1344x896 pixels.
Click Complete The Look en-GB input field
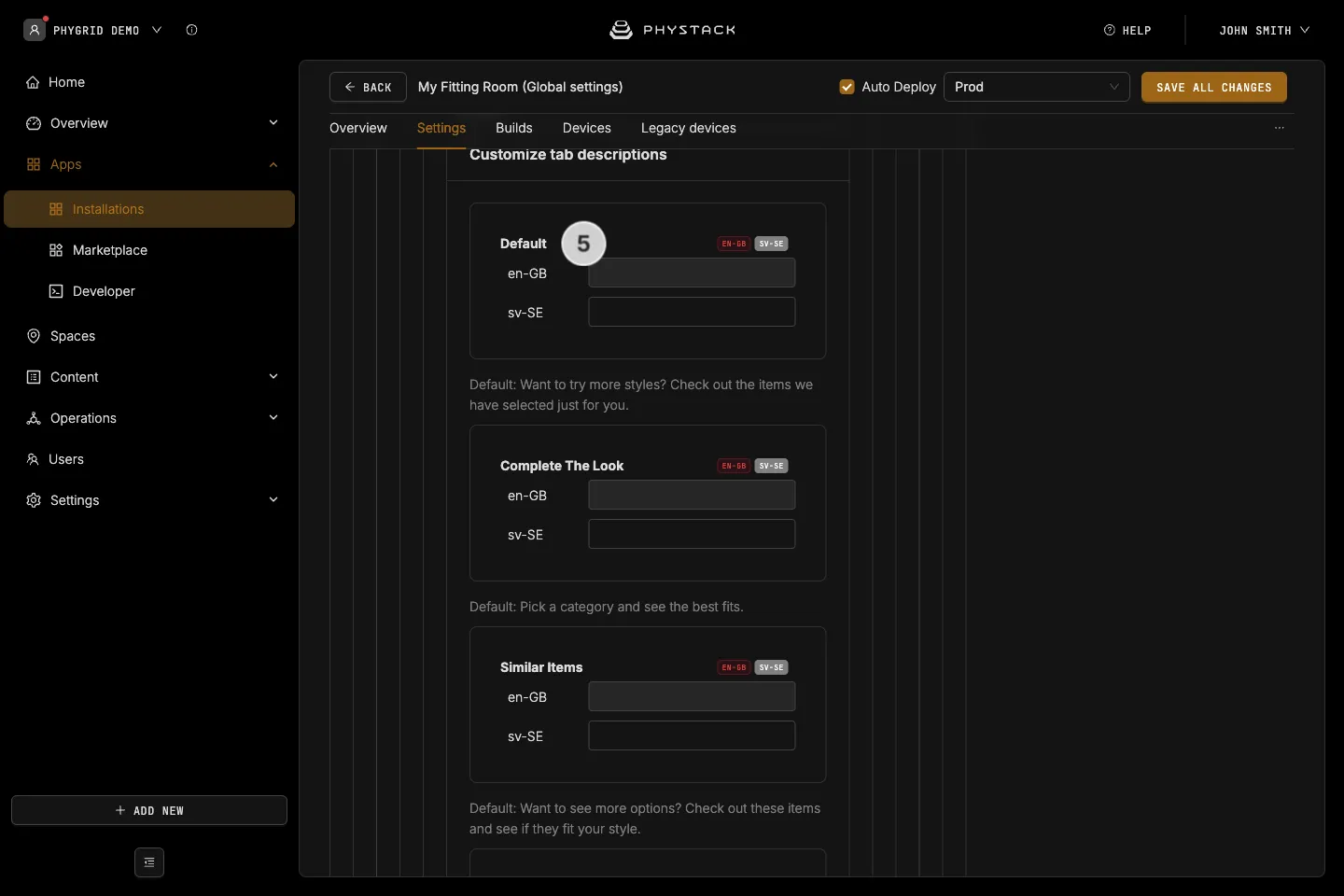pyautogui.click(x=692, y=495)
